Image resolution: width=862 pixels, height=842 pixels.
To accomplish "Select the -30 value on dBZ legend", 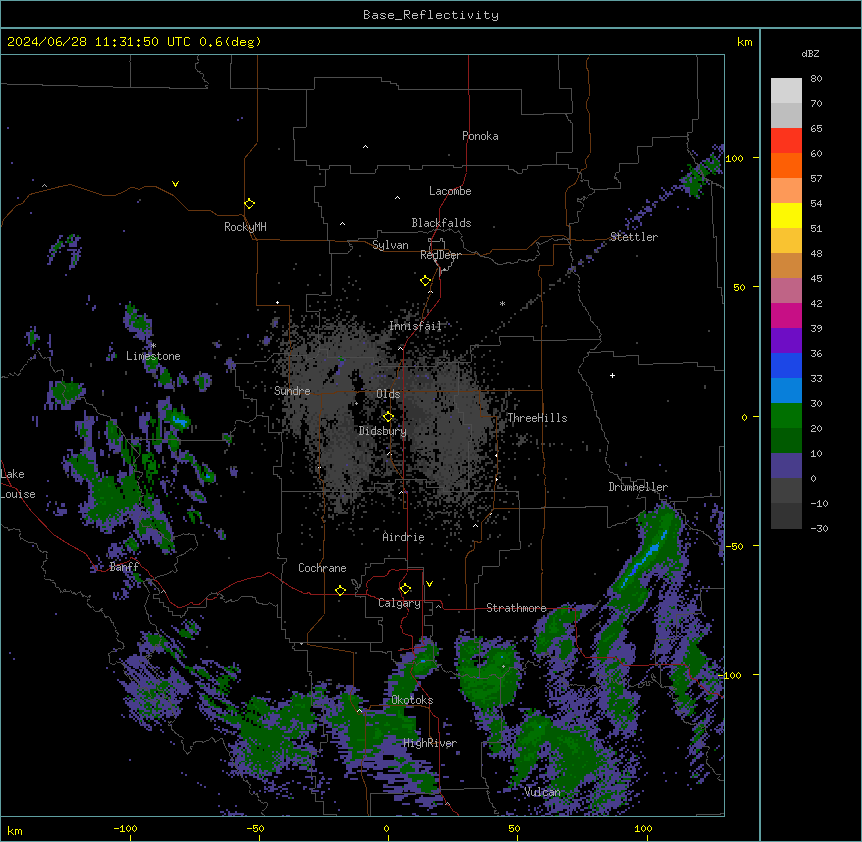I will [819, 528].
